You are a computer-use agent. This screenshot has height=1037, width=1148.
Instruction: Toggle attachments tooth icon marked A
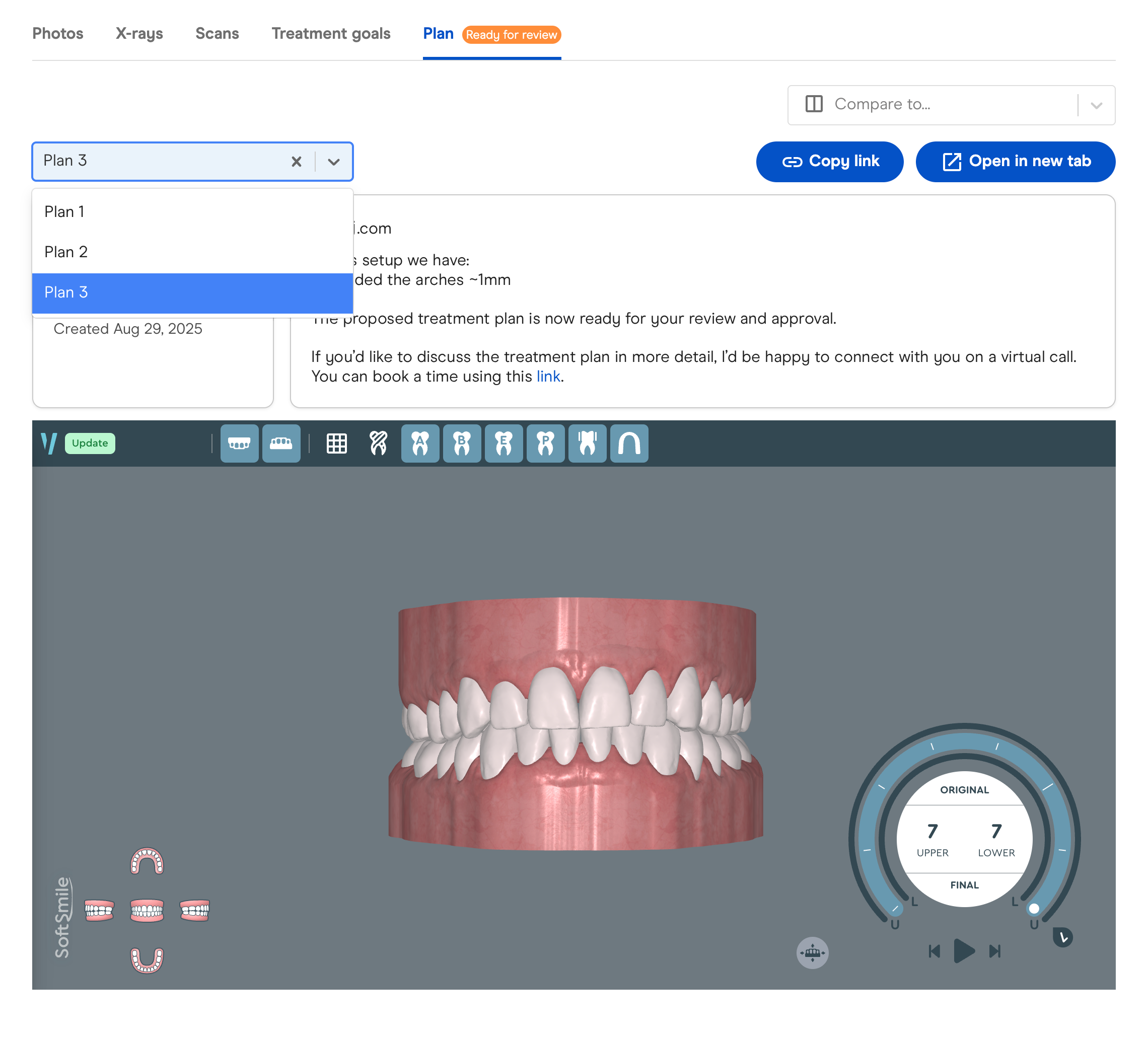pos(420,443)
